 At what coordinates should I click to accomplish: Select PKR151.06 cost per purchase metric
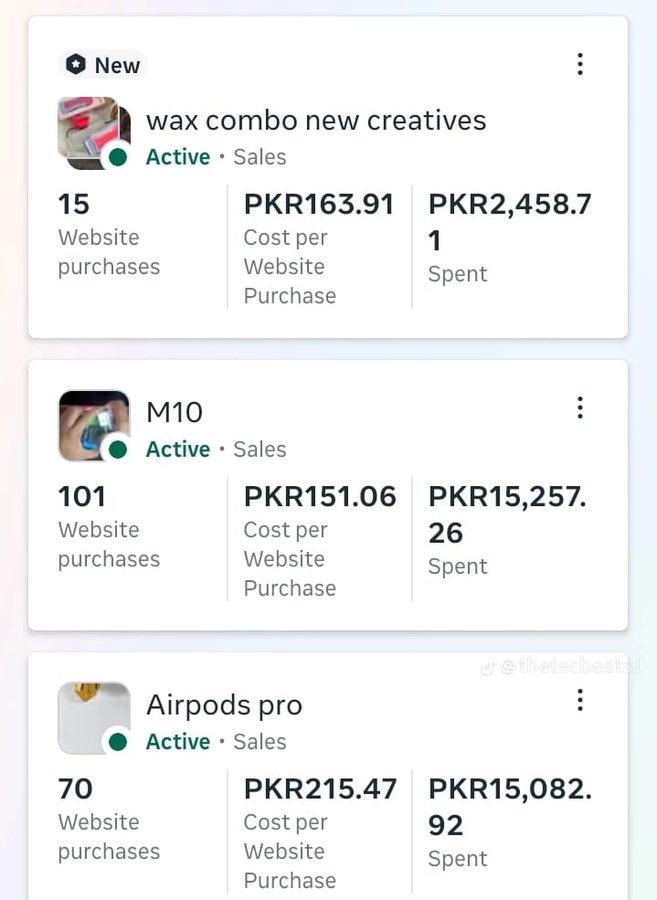(x=320, y=541)
